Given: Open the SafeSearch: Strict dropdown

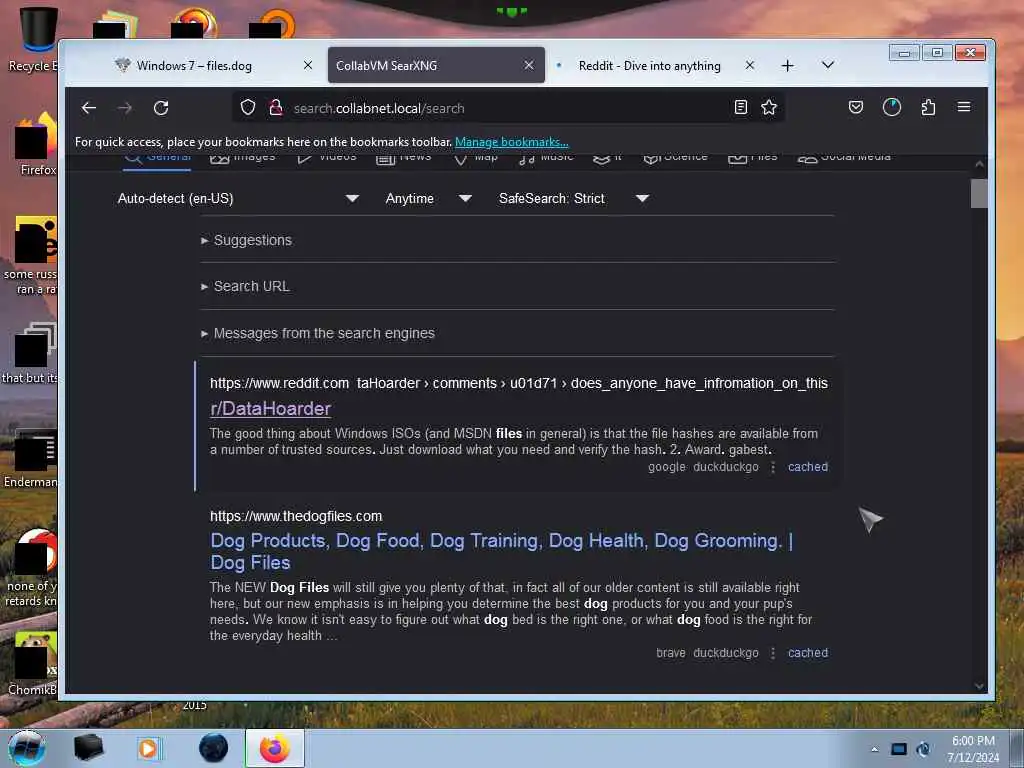Looking at the screenshot, I should point(573,199).
